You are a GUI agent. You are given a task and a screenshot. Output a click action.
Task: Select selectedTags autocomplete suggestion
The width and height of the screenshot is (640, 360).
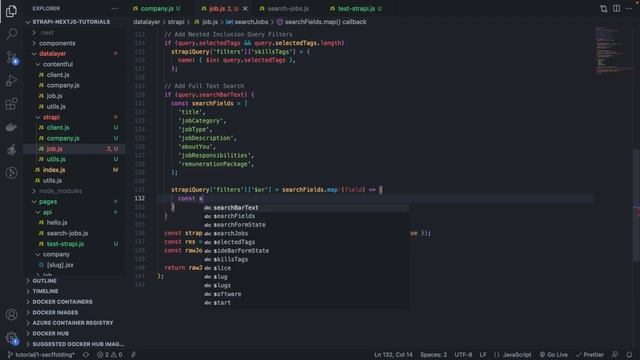(306, 242)
